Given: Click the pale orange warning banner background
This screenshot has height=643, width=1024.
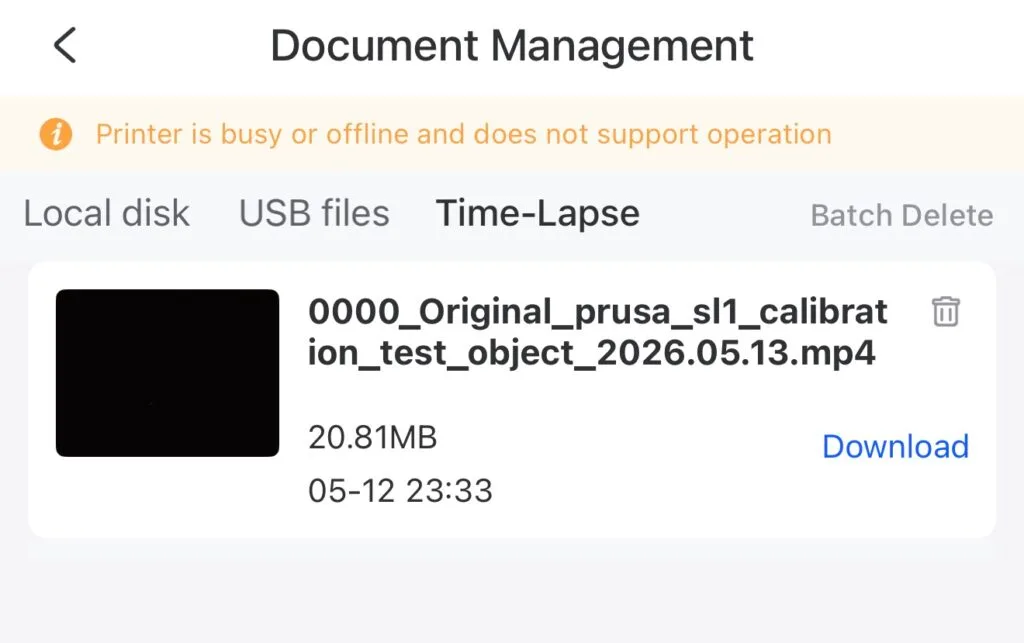Looking at the screenshot, I should pyautogui.click(x=927, y=134).
